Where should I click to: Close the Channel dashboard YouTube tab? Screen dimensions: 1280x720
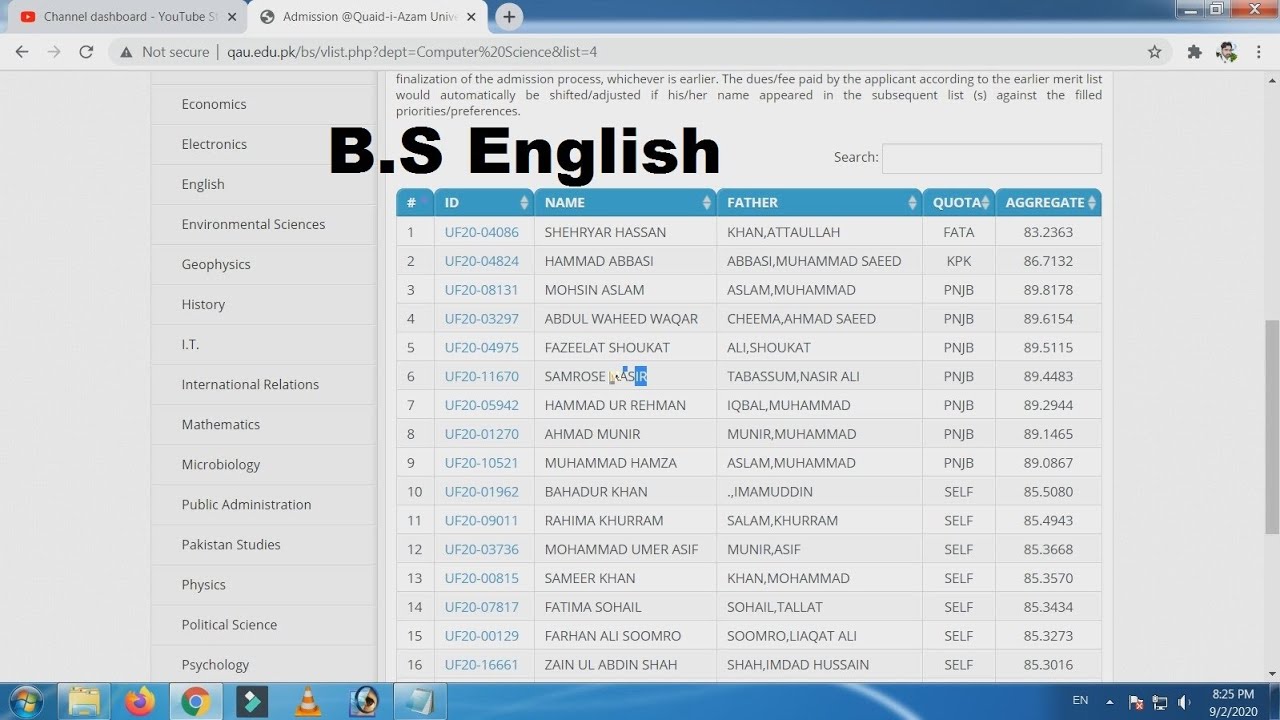coord(233,17)
